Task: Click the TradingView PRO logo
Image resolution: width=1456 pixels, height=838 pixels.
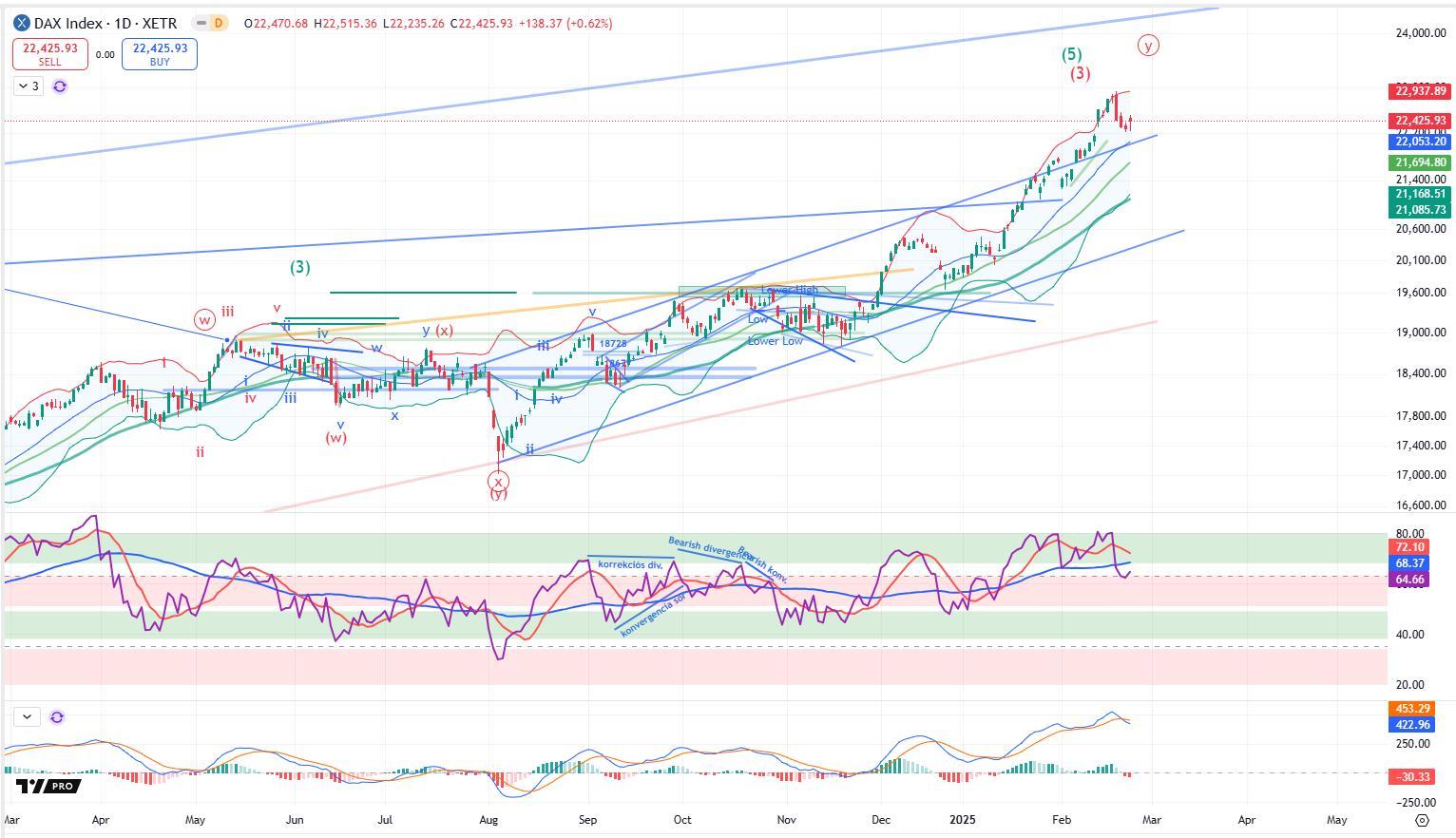Action: pos(48,786)
